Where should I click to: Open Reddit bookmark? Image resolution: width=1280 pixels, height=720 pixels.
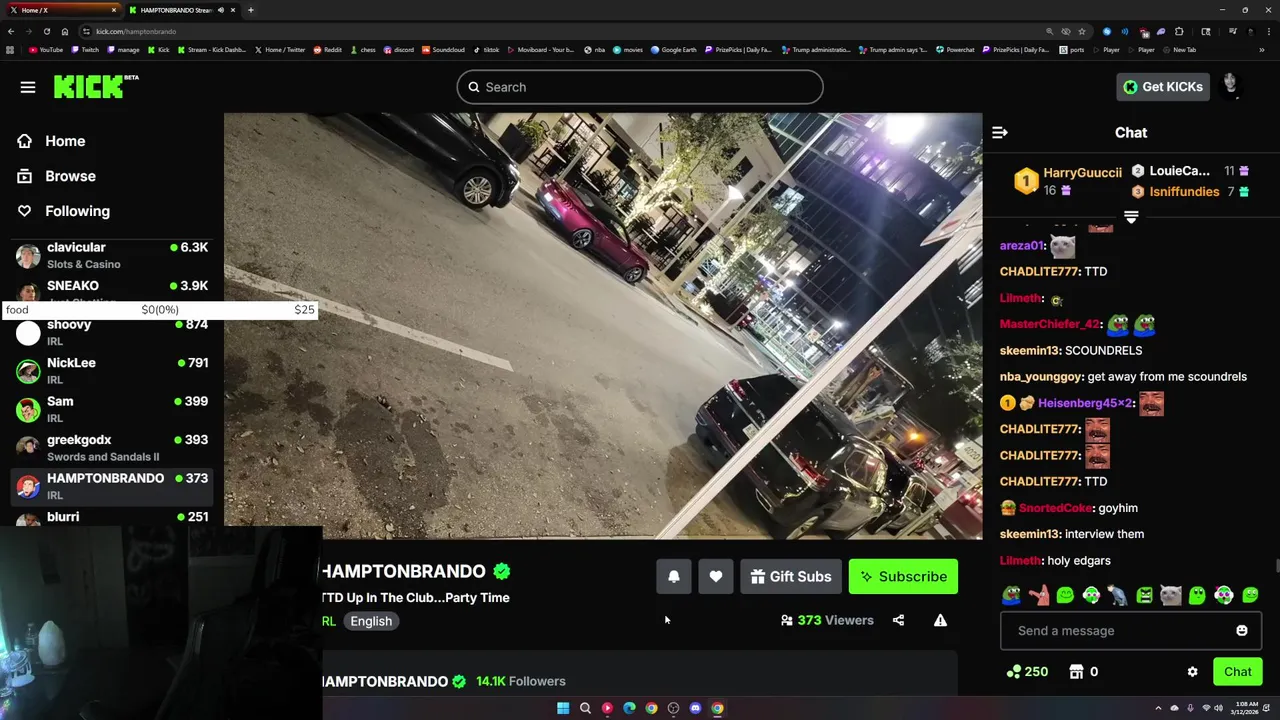coord(327,49)
